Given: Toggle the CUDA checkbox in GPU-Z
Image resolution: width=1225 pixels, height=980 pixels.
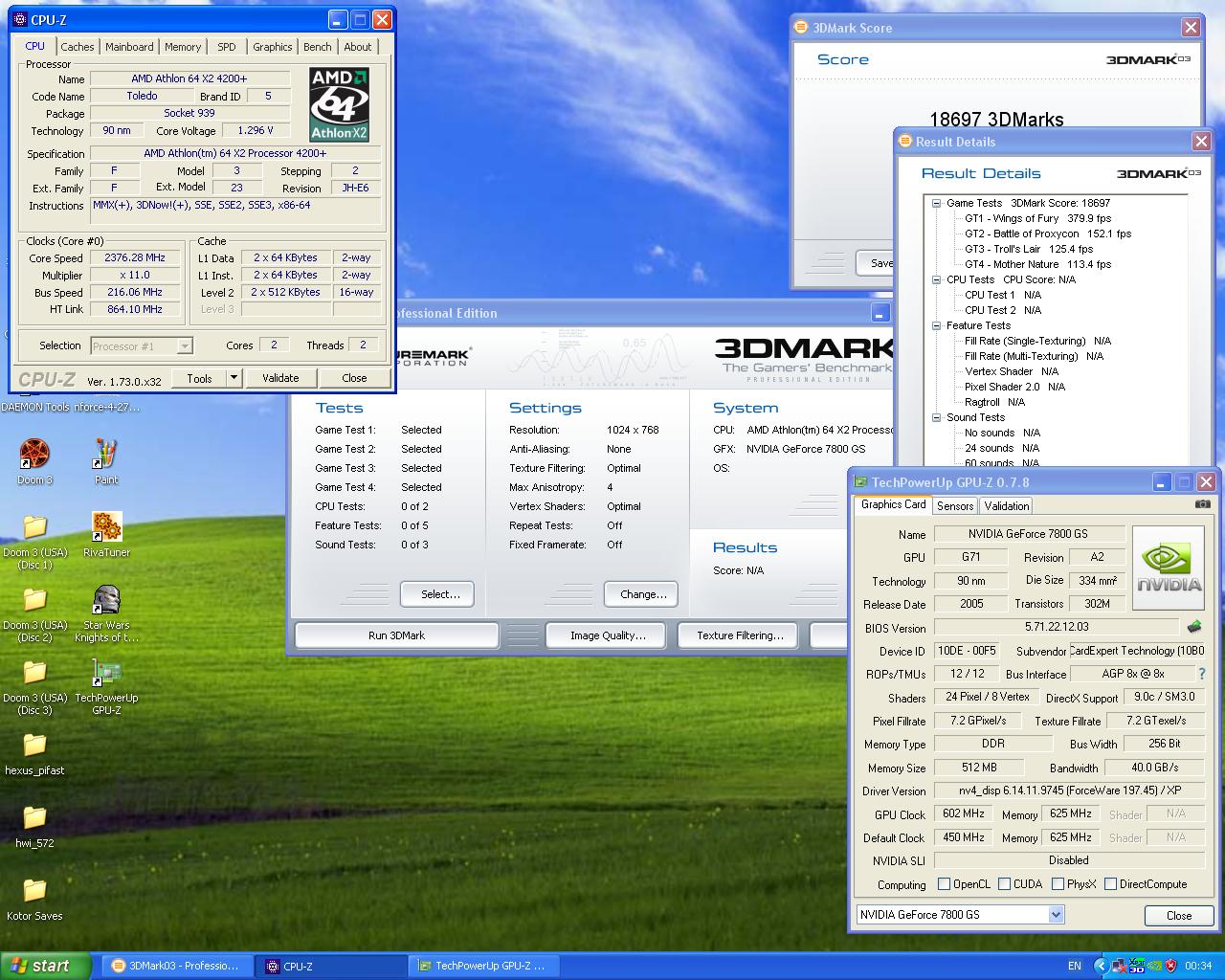Looking at the screenshot, I should pos(1005,883).
